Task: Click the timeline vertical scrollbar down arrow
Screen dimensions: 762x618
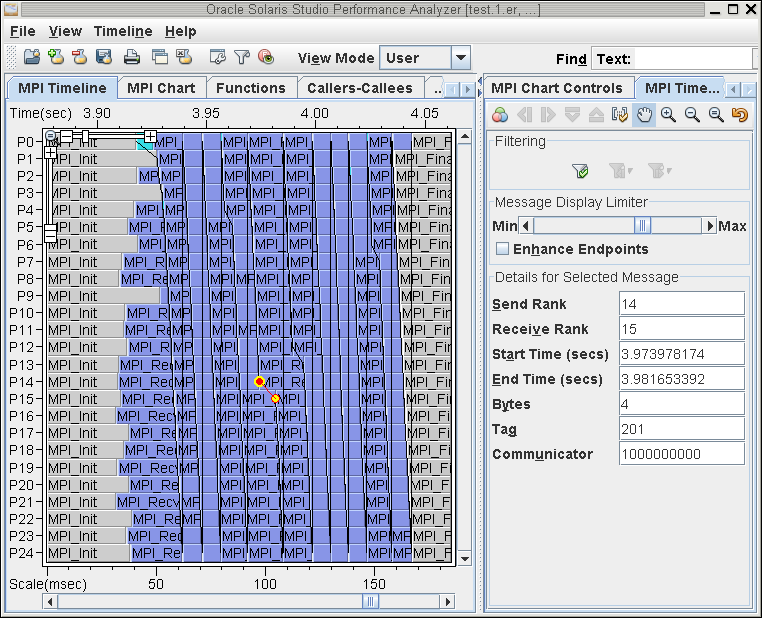Action: point(465,558)
